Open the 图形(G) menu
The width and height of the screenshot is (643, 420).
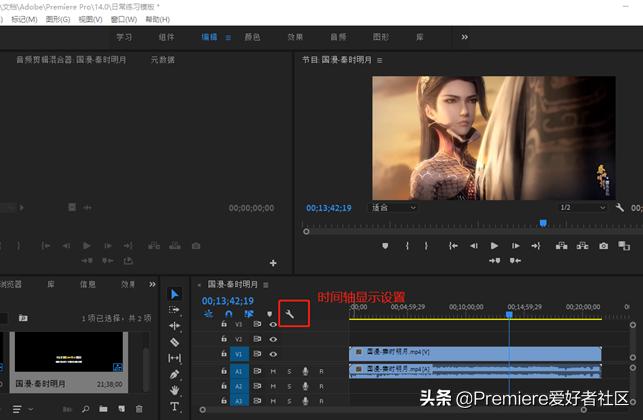(x=58, y=19)
